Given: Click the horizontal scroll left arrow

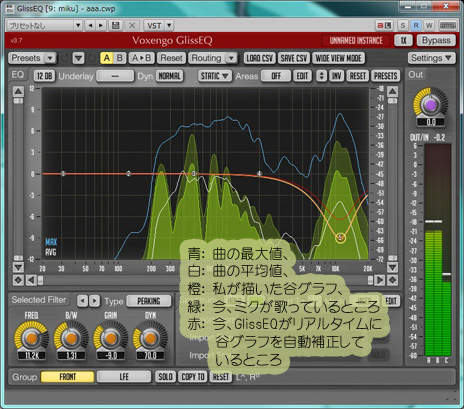Looking at the screenshot, I should point(31,280).
